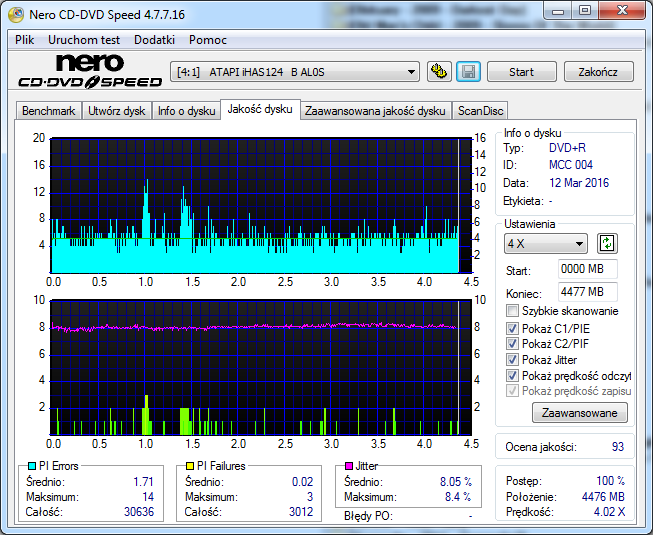The image size is (653, 535).
Task: Switch to the Utwórz dysk tab
Action: point(117,111)
